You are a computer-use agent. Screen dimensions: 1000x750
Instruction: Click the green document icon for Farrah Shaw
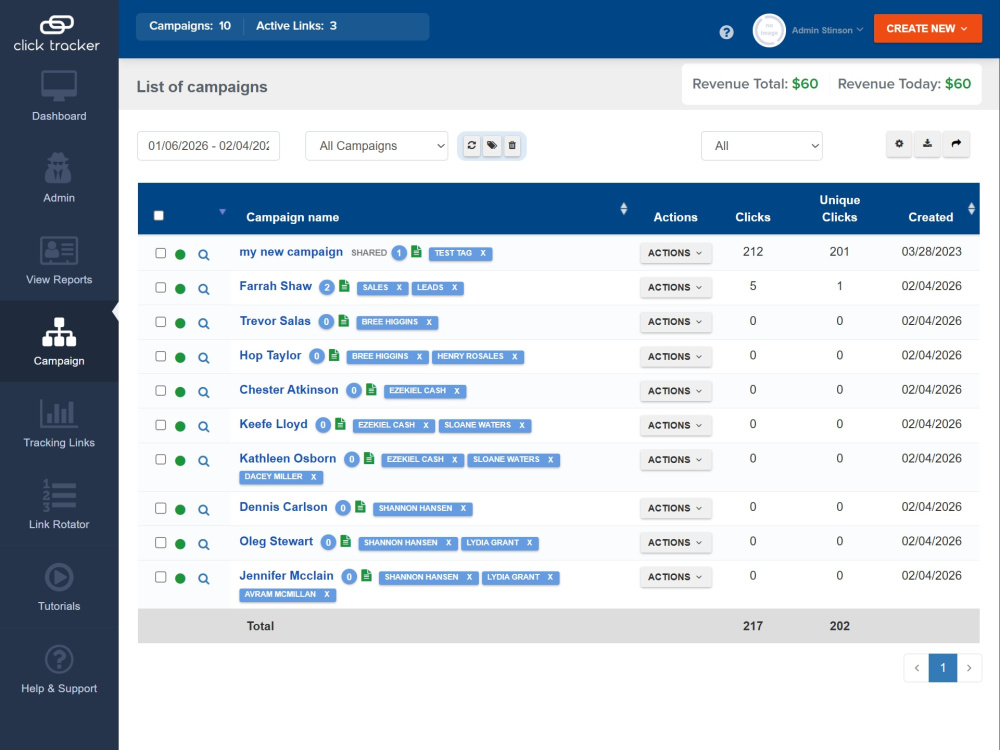344,286
